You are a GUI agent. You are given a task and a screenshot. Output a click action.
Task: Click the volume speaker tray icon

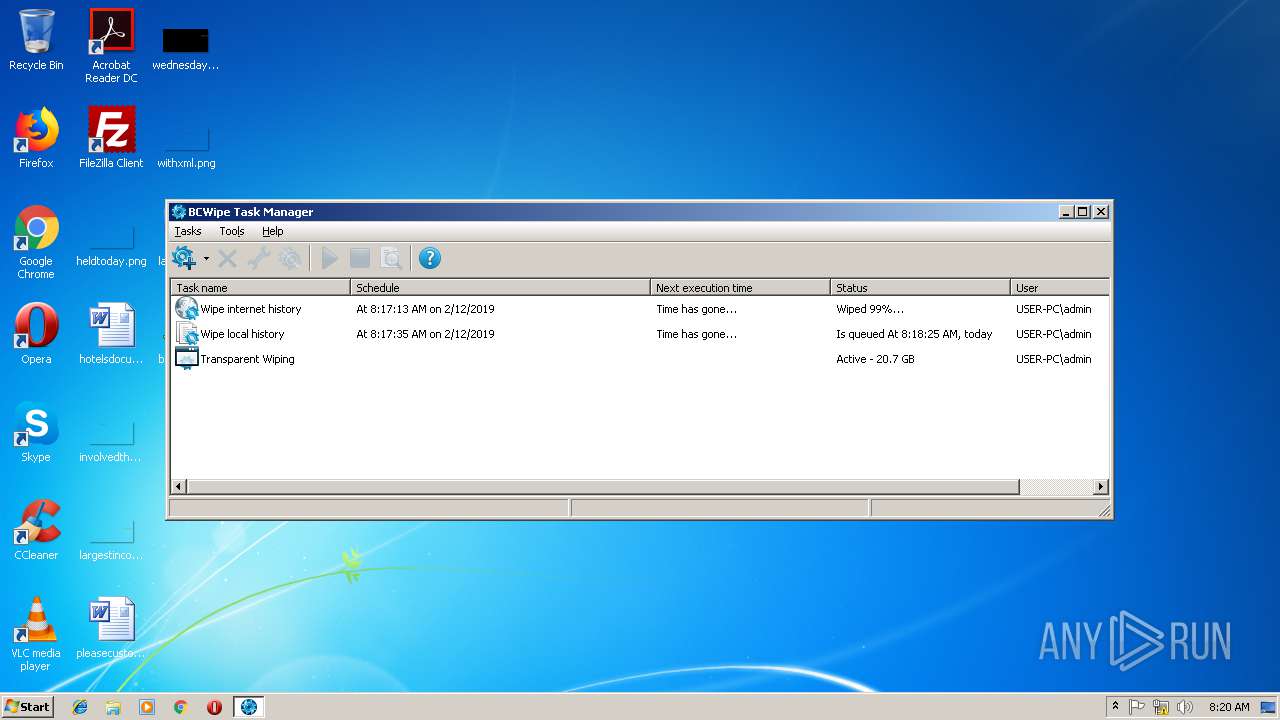click(x=1185, y=707)
